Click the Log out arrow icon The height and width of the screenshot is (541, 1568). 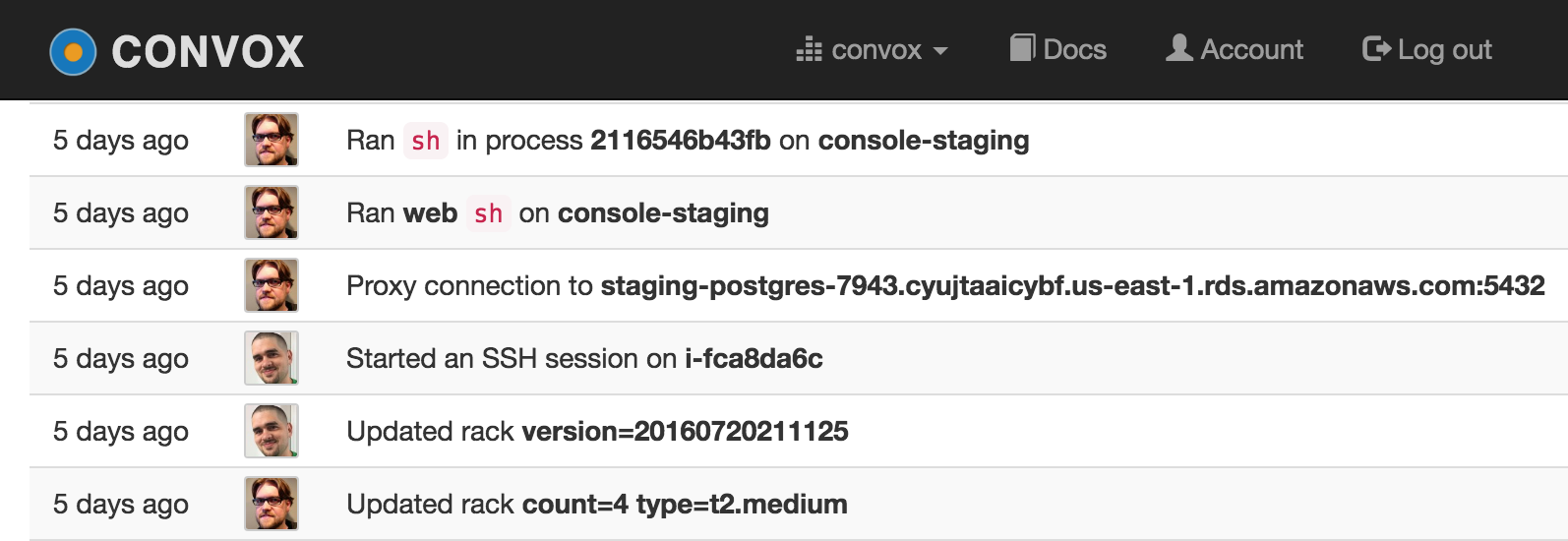[1376, 48]
